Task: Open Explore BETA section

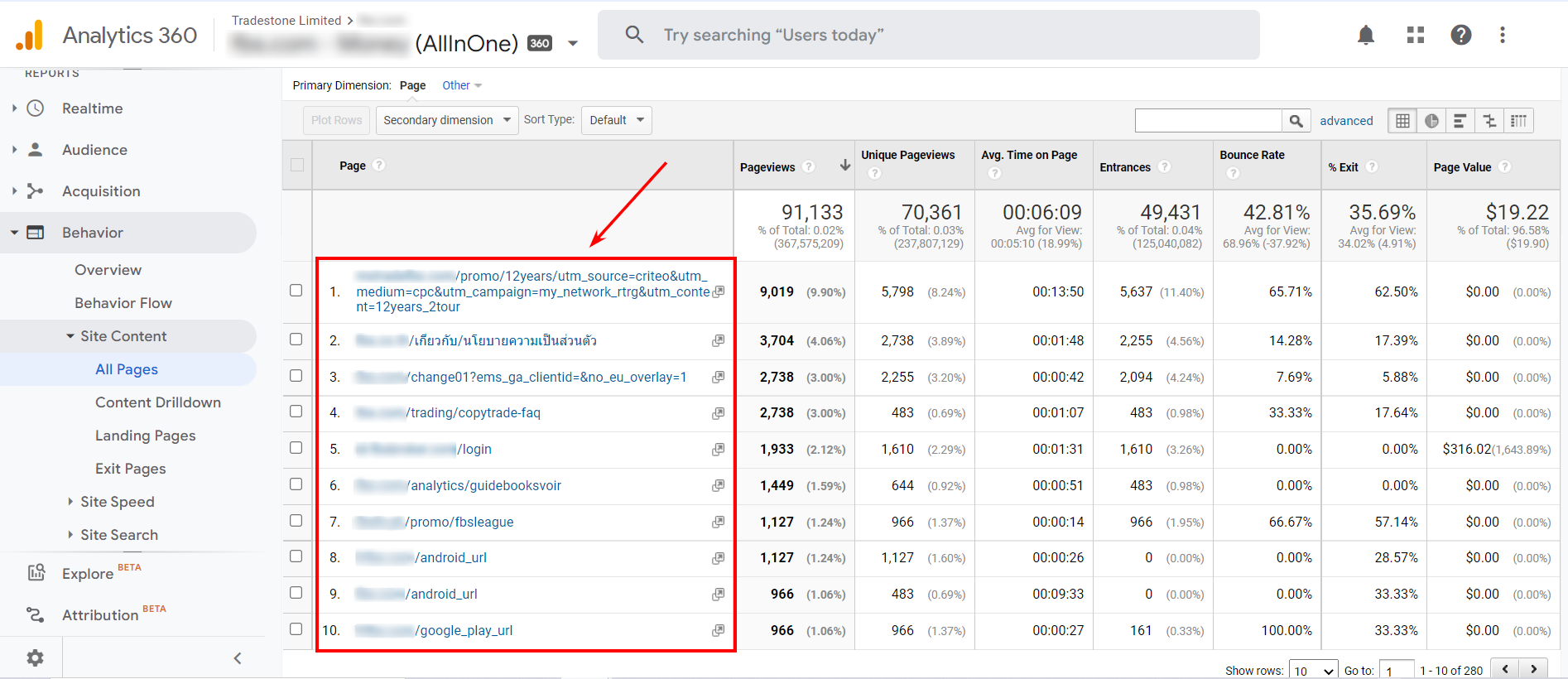Action: pos(86,573)
